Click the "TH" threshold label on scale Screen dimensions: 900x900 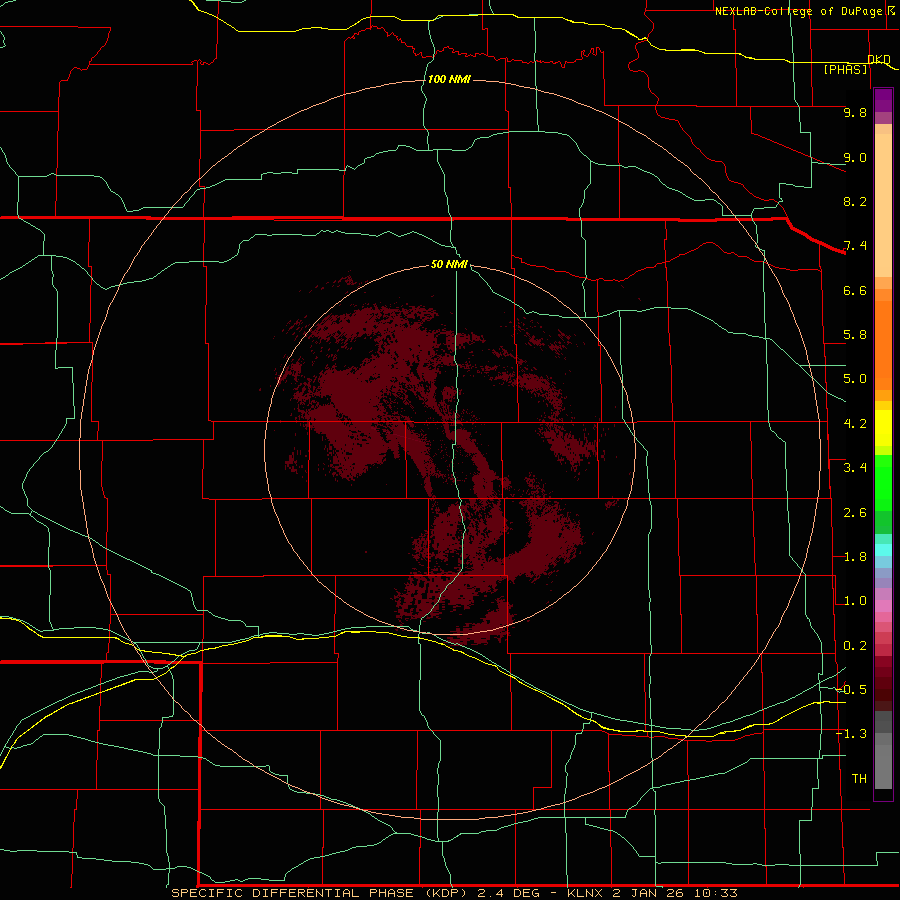[x=859, y=779]
